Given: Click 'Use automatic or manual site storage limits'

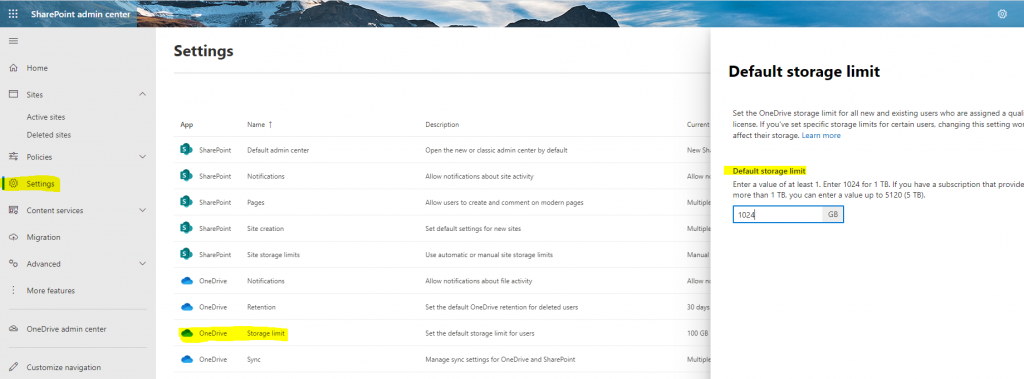Looking at the screenshot, I should click(488, 255).
